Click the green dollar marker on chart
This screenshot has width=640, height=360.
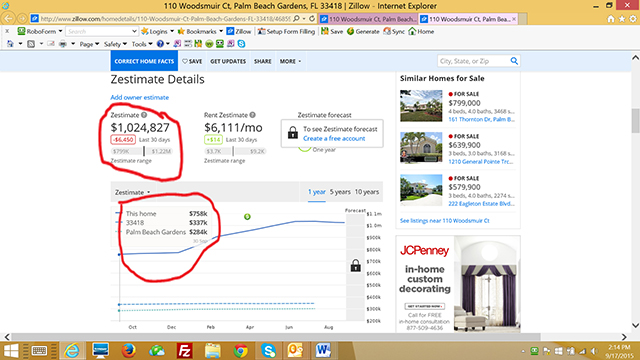(x=247, y=217)
